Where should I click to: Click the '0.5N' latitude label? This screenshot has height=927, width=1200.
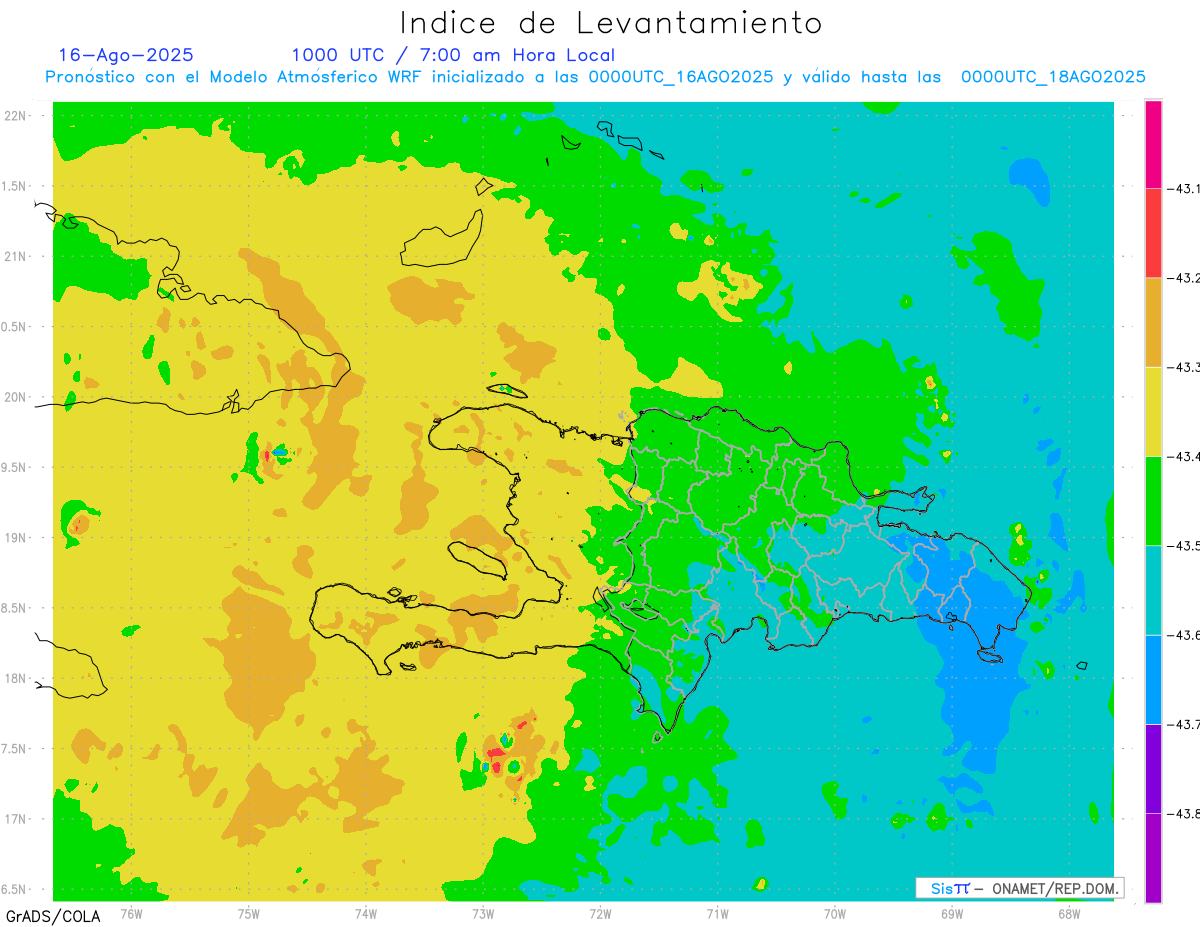tap(13, 327)
